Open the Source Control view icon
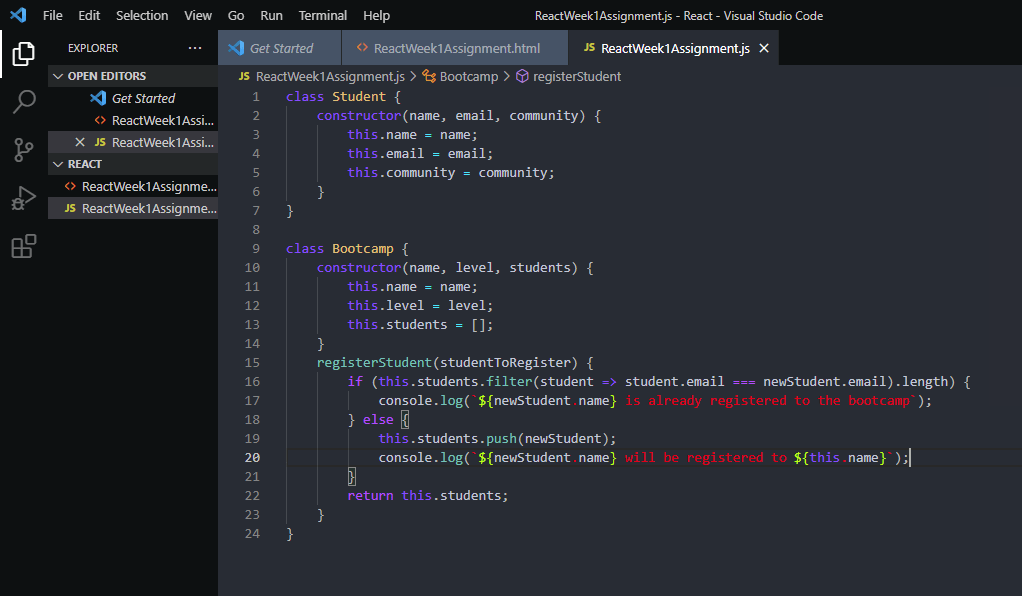 (x=24, y=150)
